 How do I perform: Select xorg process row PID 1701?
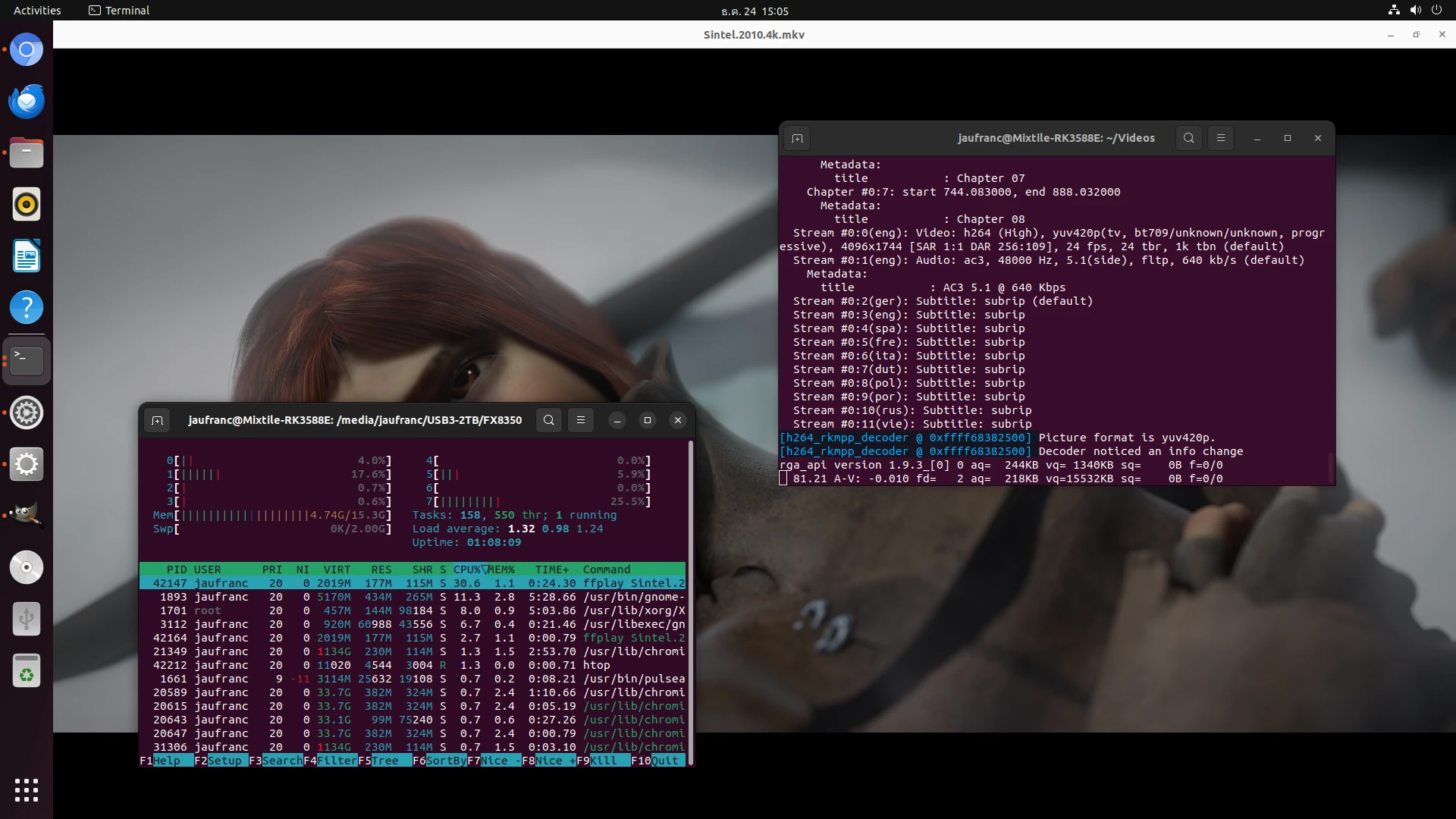pos(413,610)
